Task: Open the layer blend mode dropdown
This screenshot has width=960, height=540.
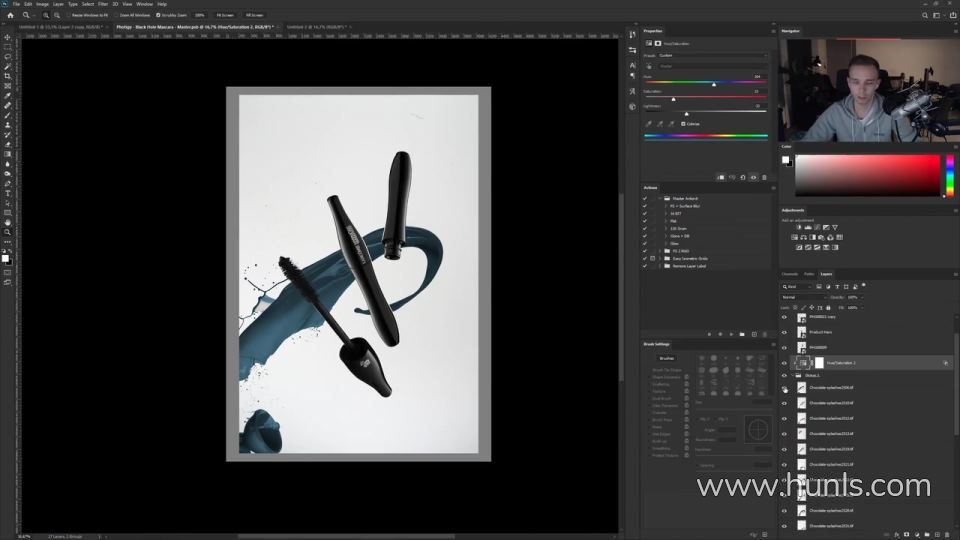Action: [x=800, y=297]
